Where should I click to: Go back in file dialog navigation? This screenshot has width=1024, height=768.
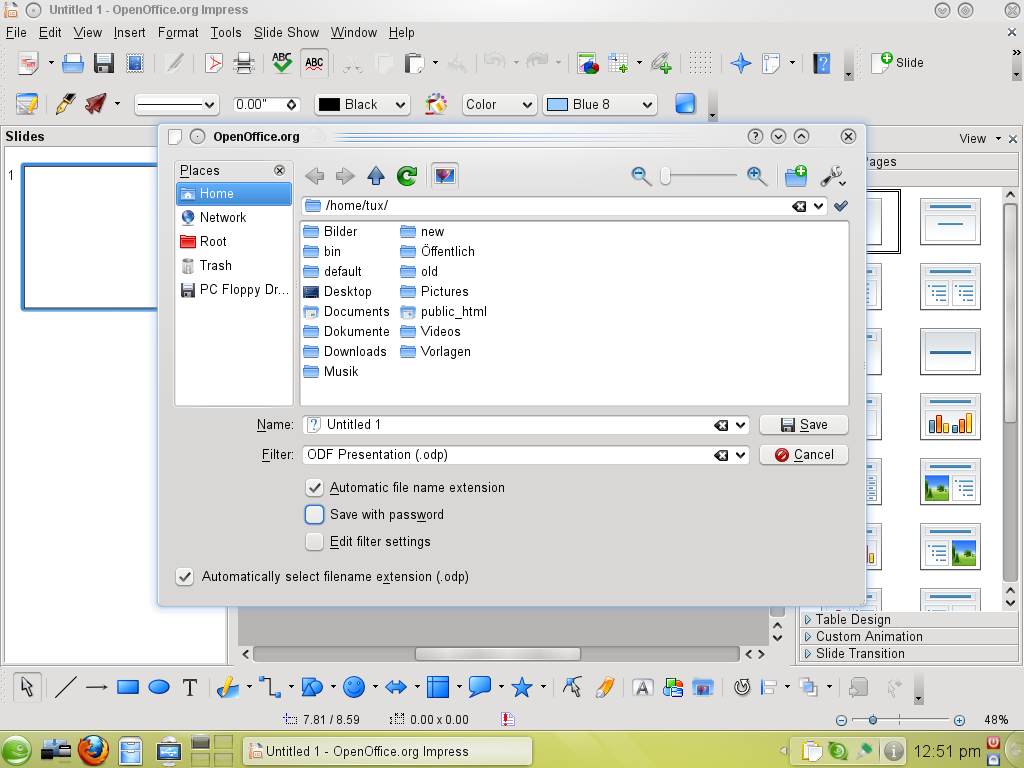[x=314, y=176]
